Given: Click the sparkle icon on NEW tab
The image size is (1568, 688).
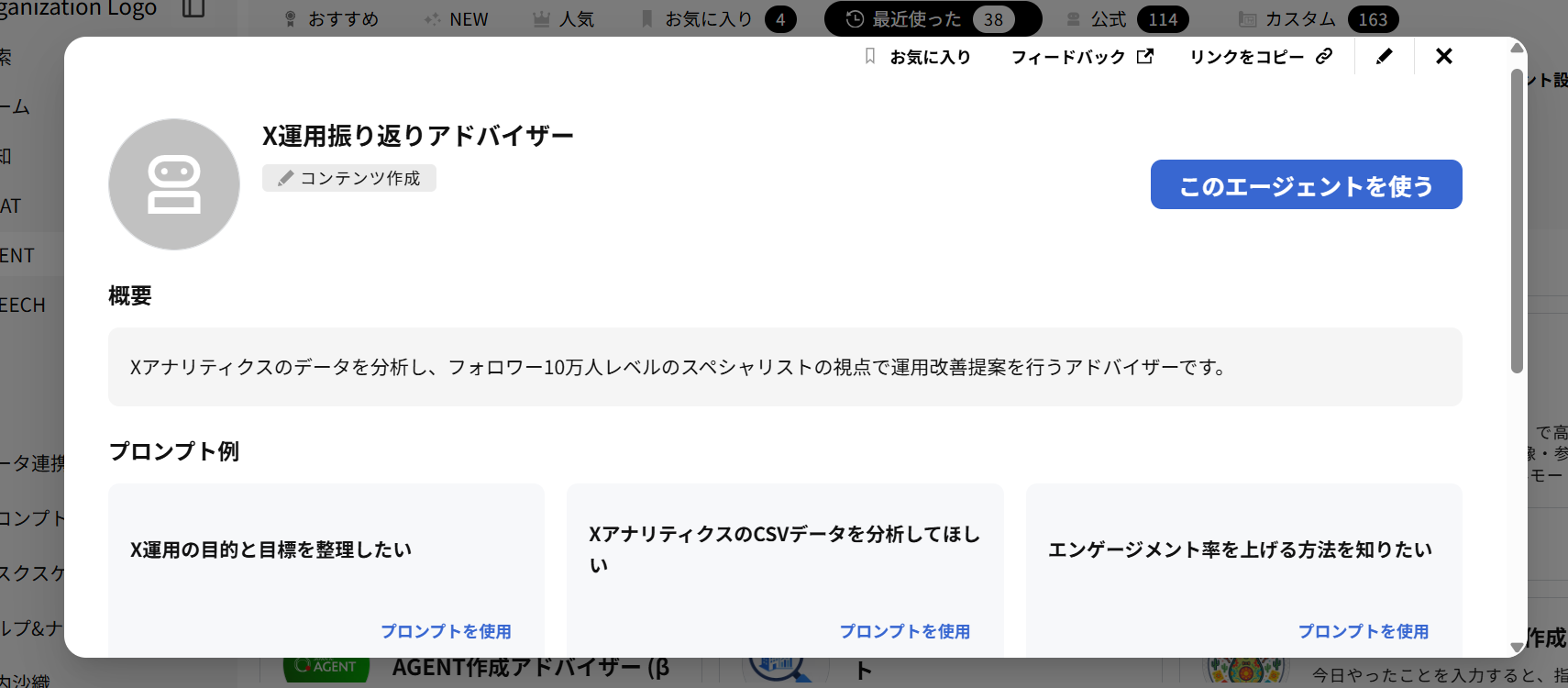Looking at the screenshot, I should (432, 19).
